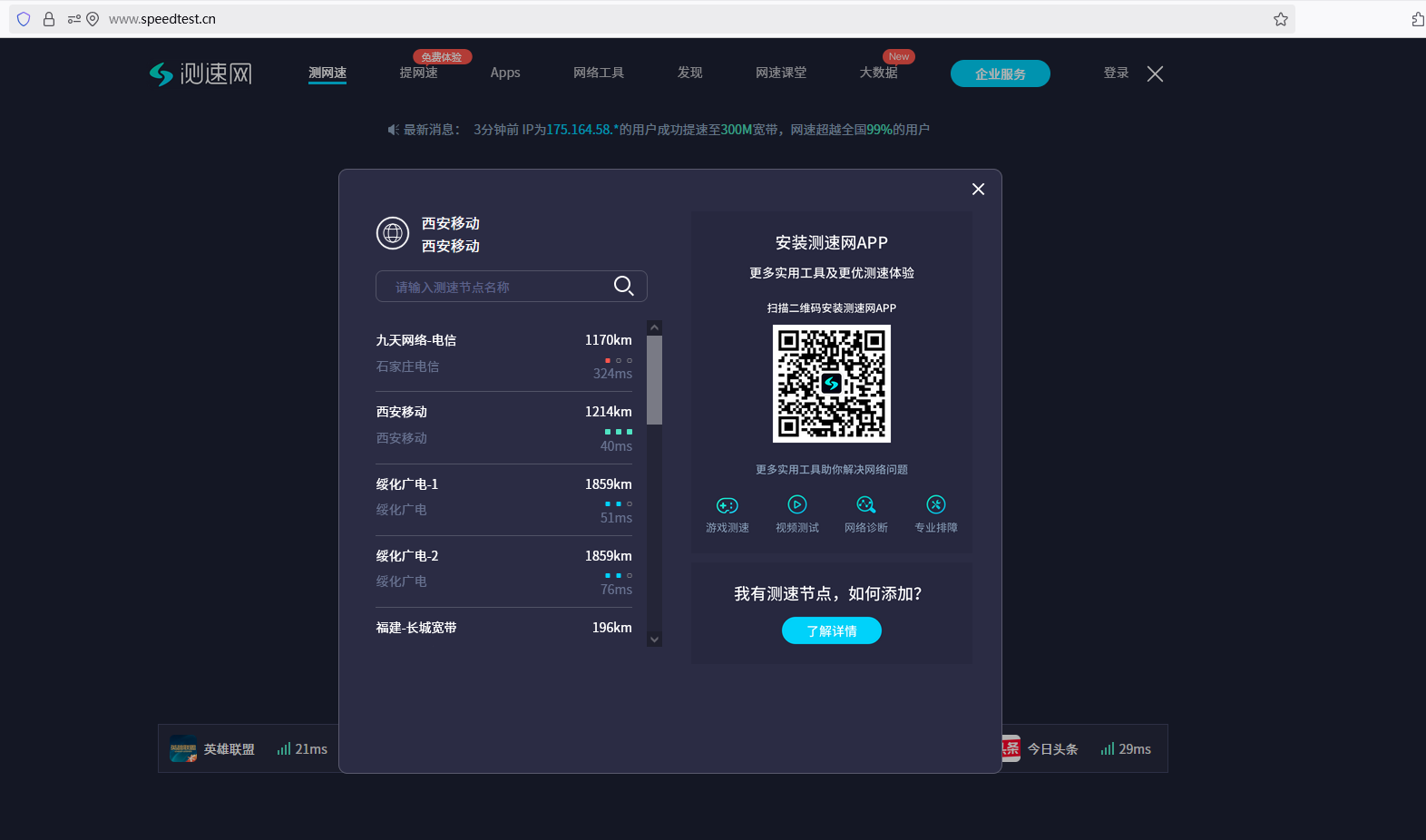Image resolution: width=1426 pixels, height=840 pixels.
Task: Click the professional troubleshooting icon
Action: [935, 505]
